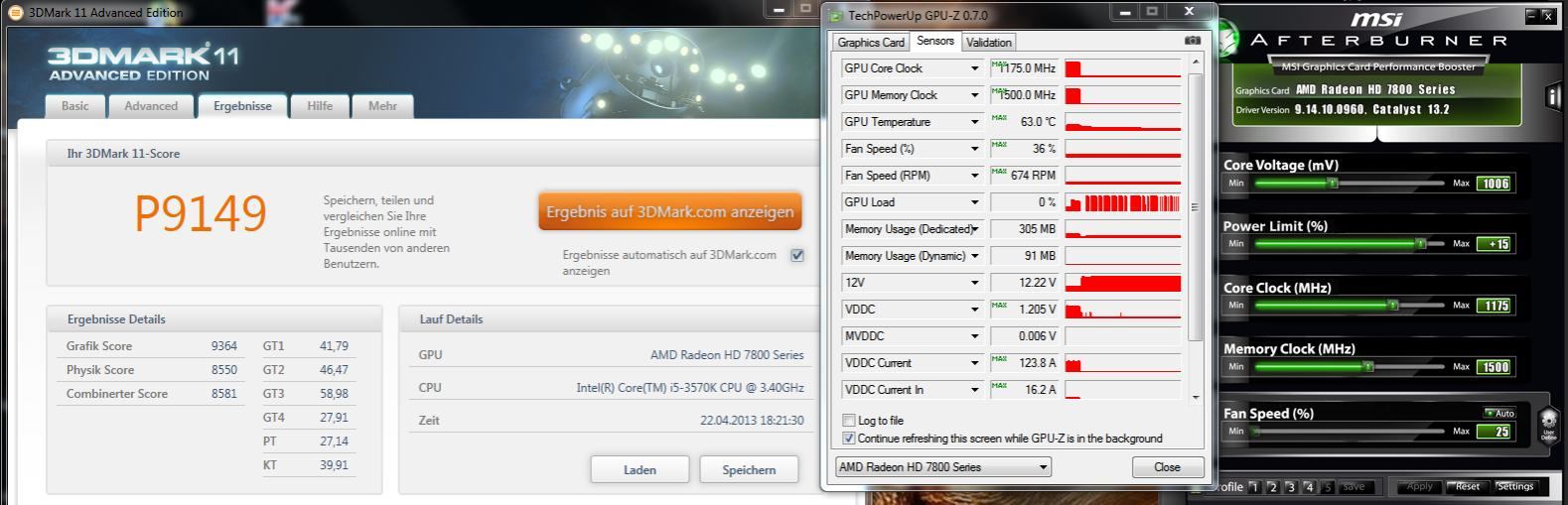Open the Mehr tab in 3DMark 11
The image size is (1568, 505).
coord(382,106)
